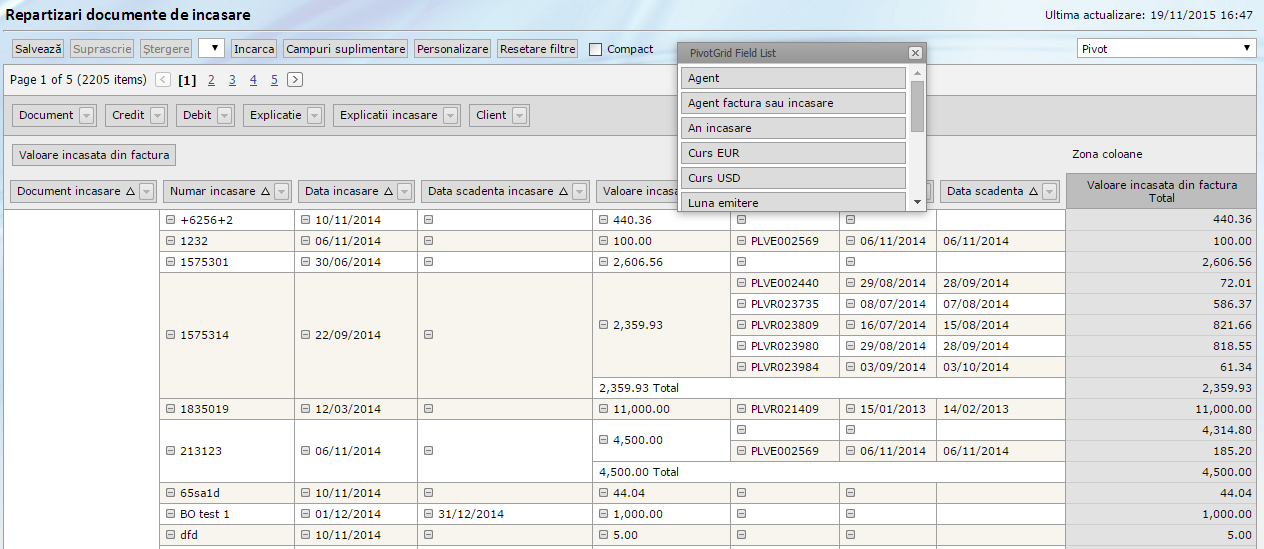Close the PivotGrid Field List panel
Screen dimensions: 1264x549
(915, 53)
